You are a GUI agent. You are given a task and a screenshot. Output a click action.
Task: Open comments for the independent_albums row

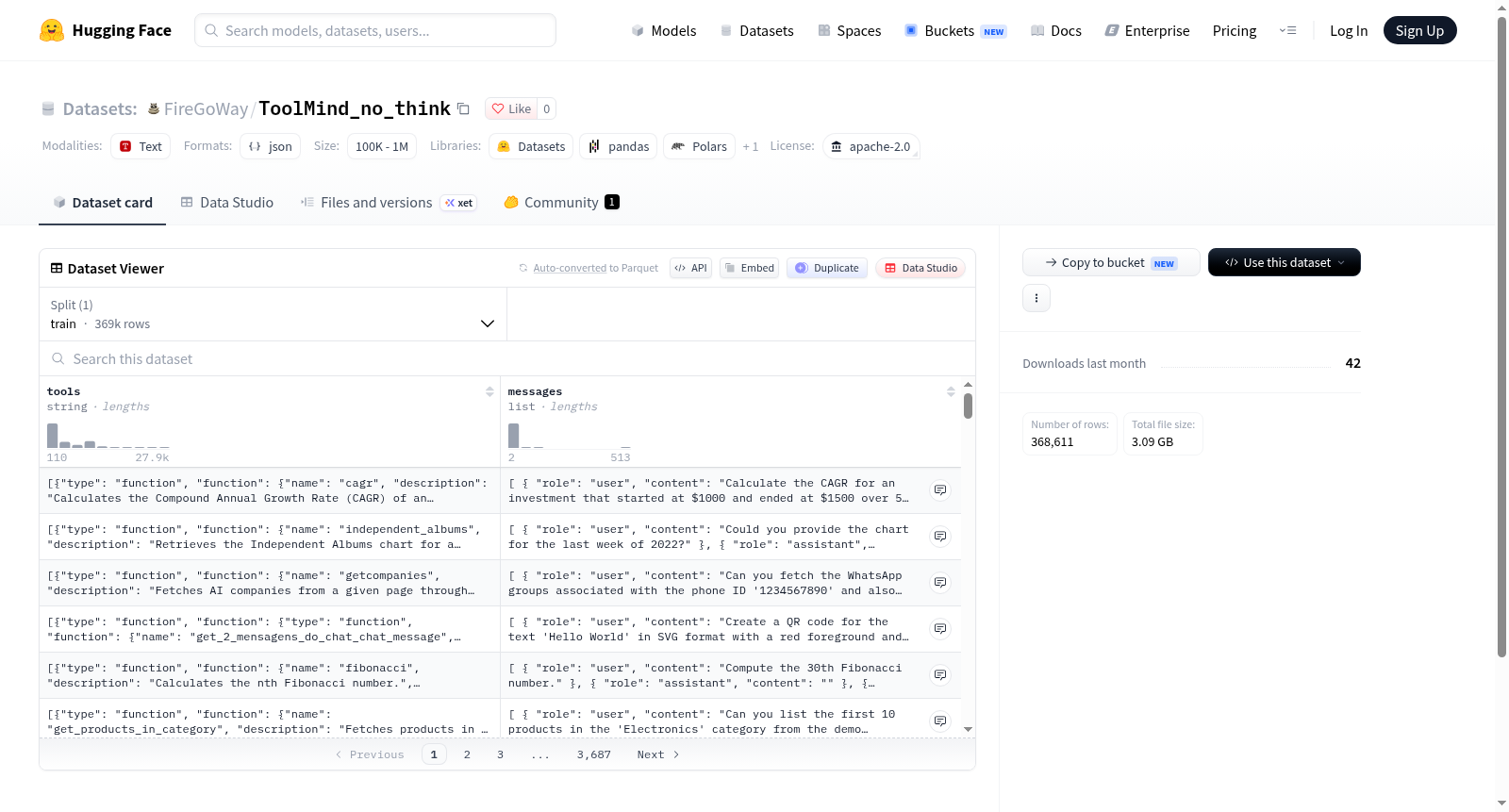(940, 537)
